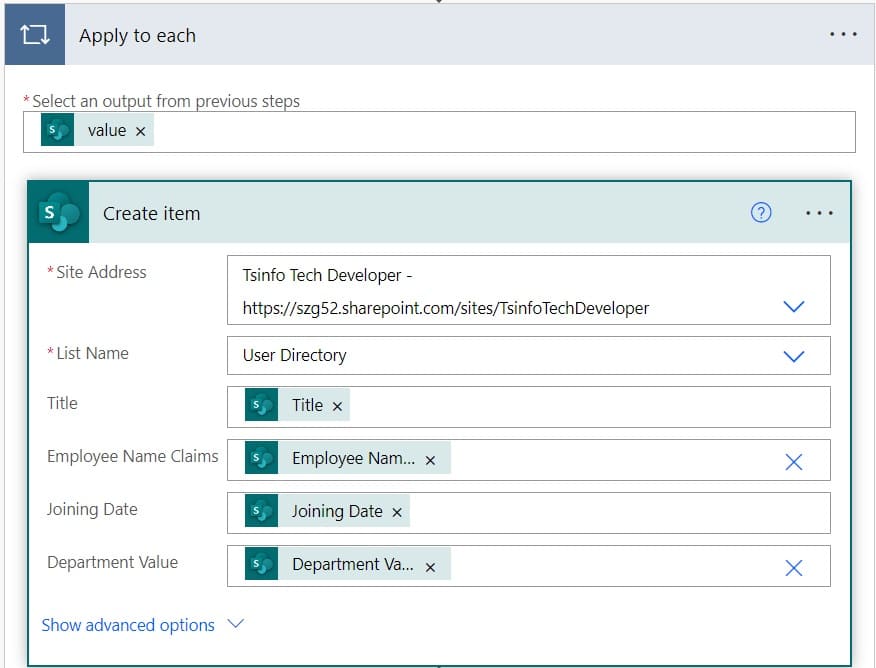Click User Directory list name text
This screenshot has height=668, width=876.
(x=294, y=355)
